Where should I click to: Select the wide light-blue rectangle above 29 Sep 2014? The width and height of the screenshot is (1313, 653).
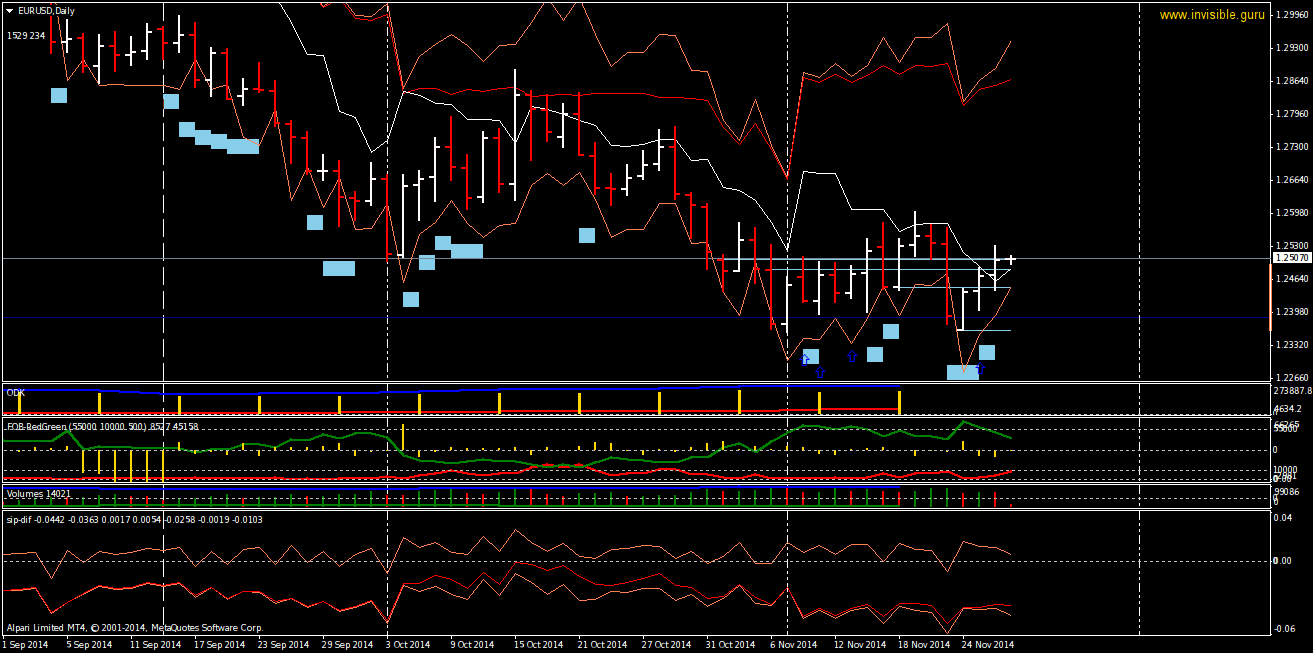point(339,268)
